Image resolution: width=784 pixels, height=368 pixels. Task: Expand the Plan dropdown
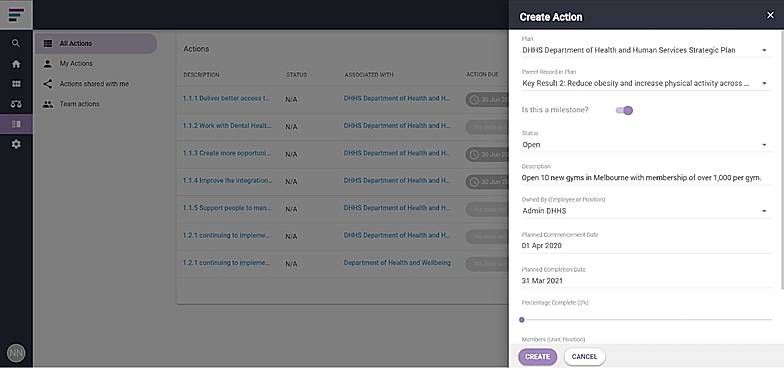coord(645,50)
